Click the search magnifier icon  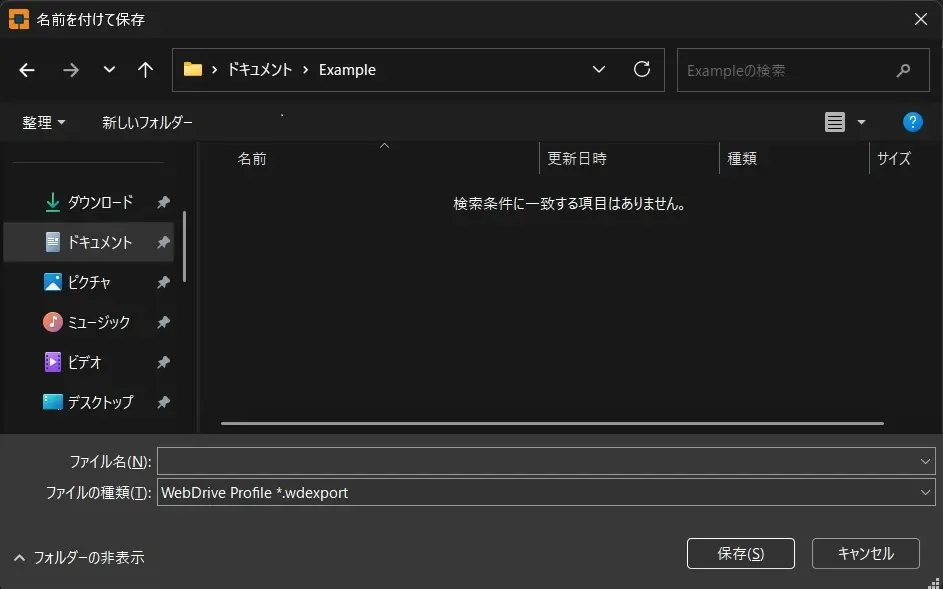[x=904, y=71]
